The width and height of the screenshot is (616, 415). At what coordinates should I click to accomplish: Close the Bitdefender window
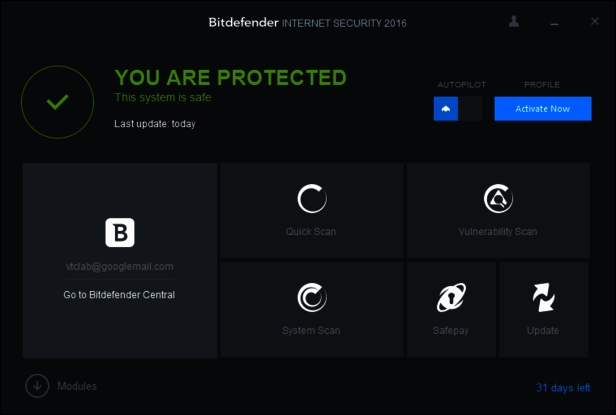tap(592, 21)
